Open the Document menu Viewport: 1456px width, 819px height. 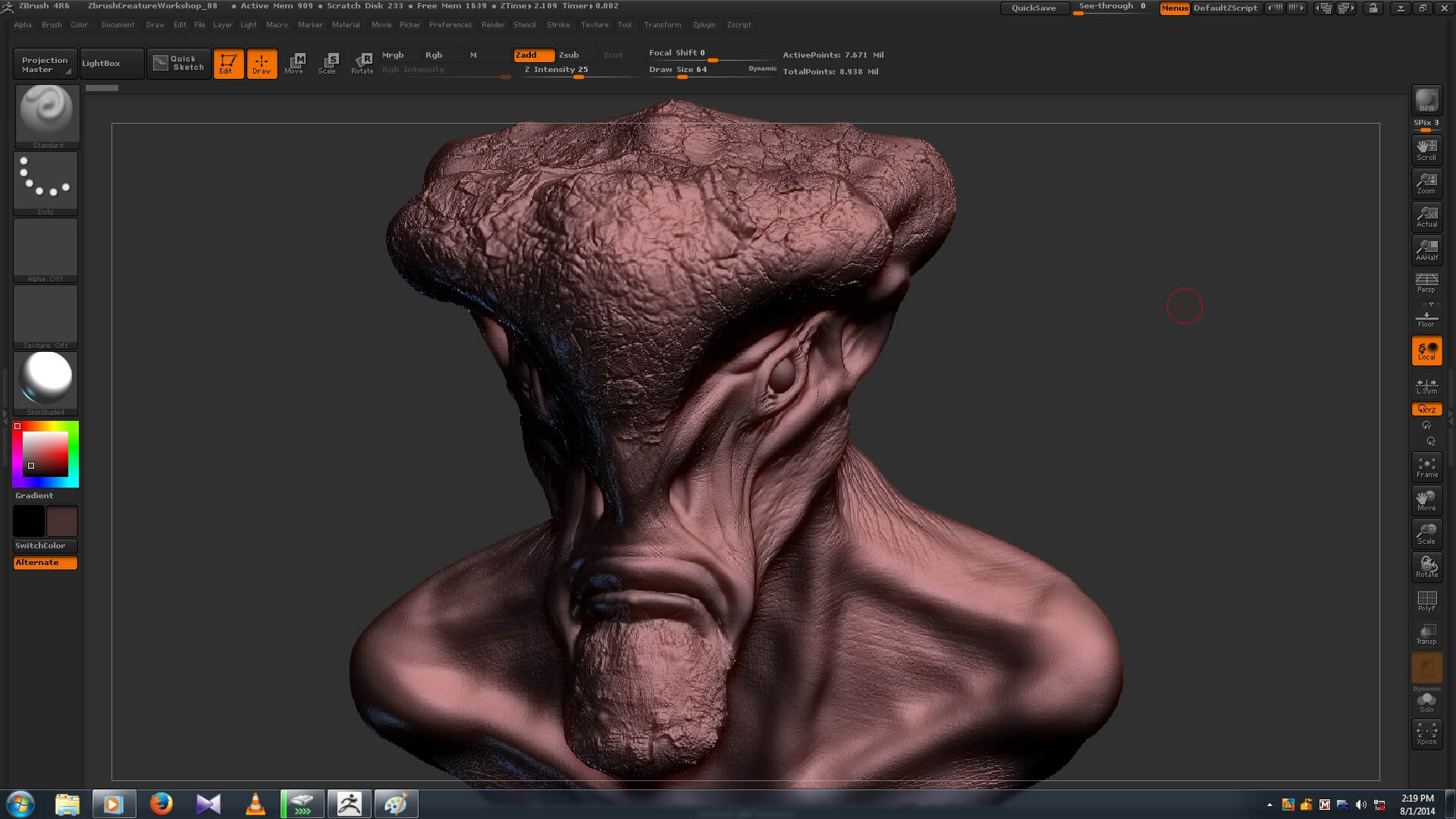tap(118, 25)
